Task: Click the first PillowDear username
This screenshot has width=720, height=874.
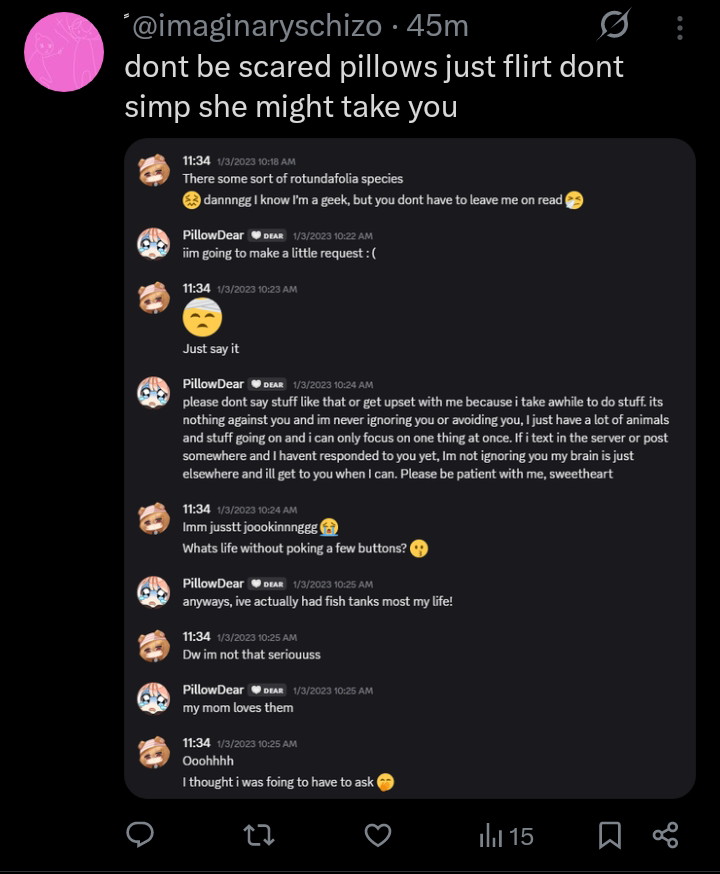Action: tap(213, 234)
